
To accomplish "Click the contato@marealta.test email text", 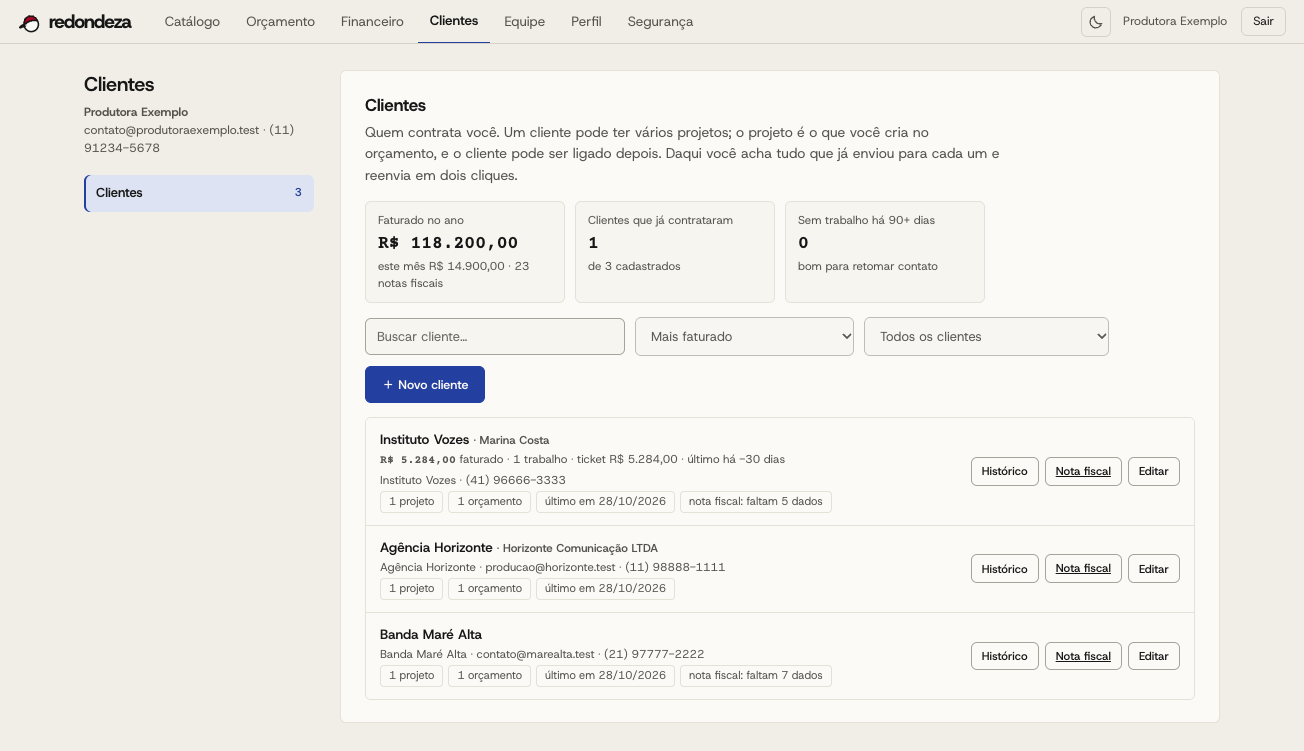I will [x=535, y=655].
